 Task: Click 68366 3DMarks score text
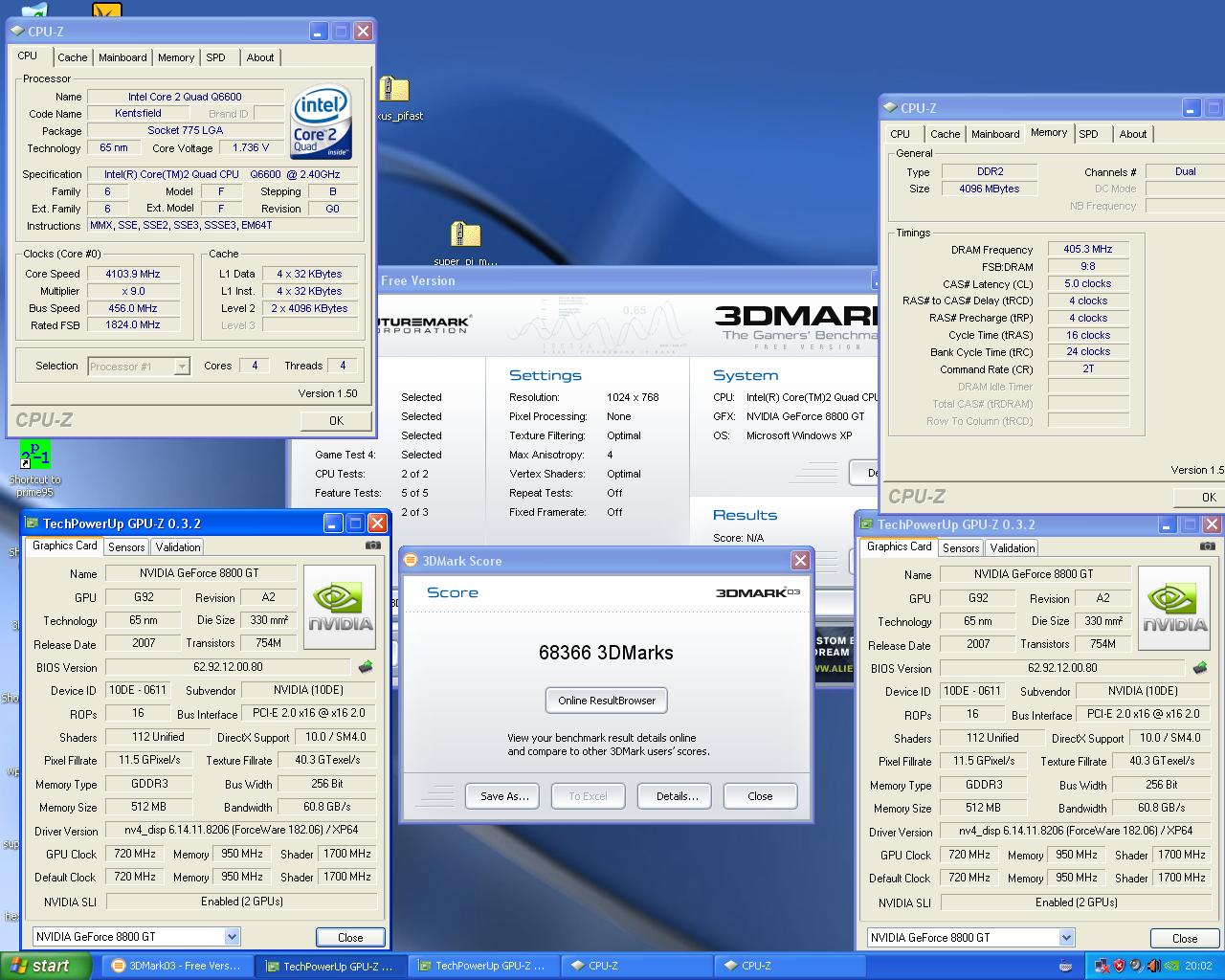[x=606, y=653]
